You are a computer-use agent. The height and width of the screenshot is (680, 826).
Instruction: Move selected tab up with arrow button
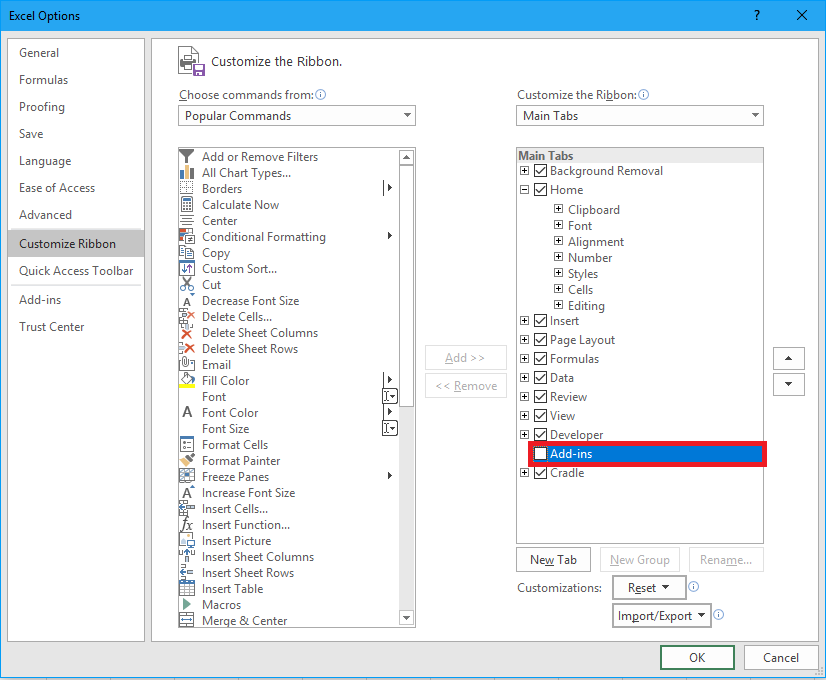coord(789,358)
